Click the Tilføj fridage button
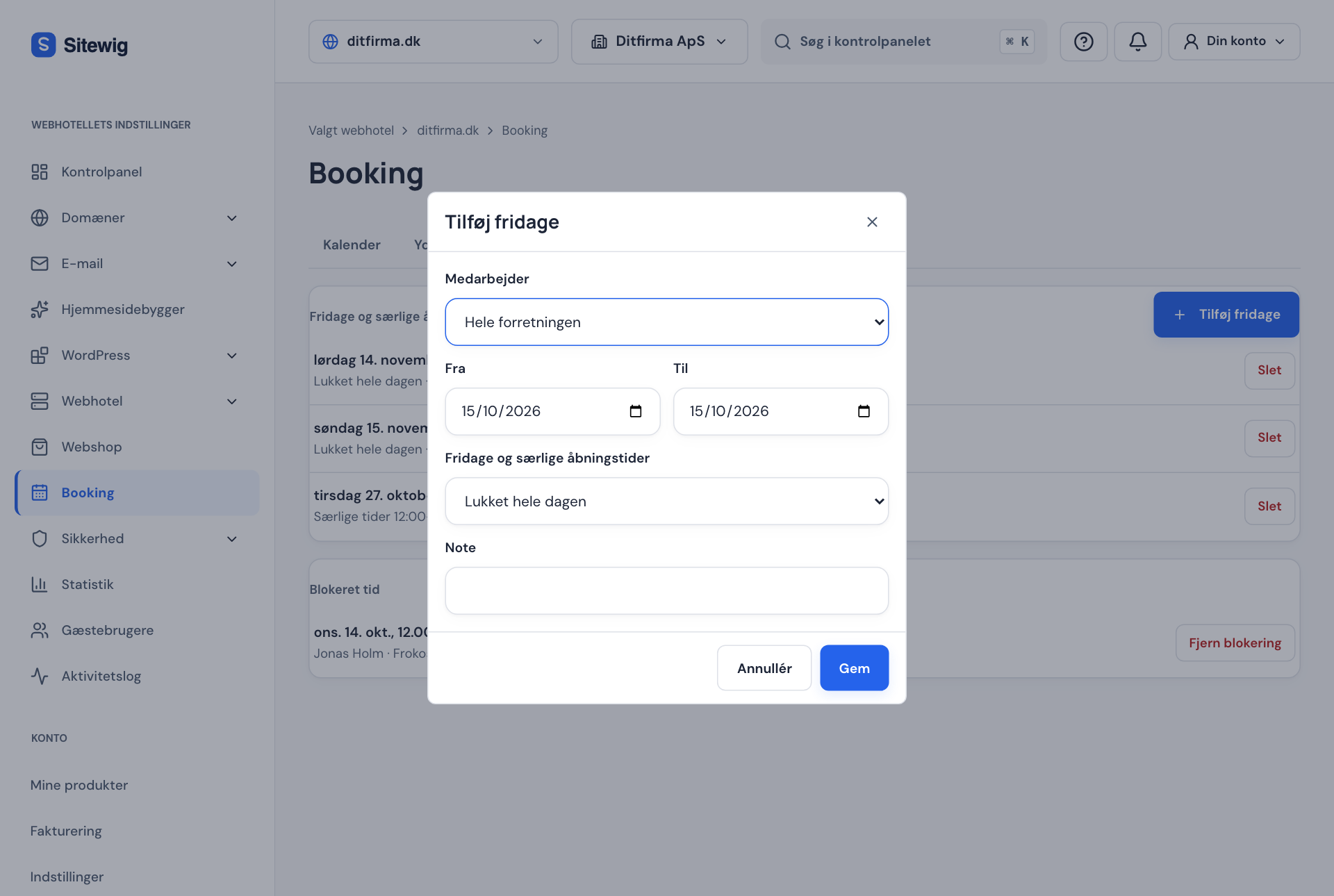Image resolution: width=1334 pixels, height=896 pixels. coord(1226,315)
